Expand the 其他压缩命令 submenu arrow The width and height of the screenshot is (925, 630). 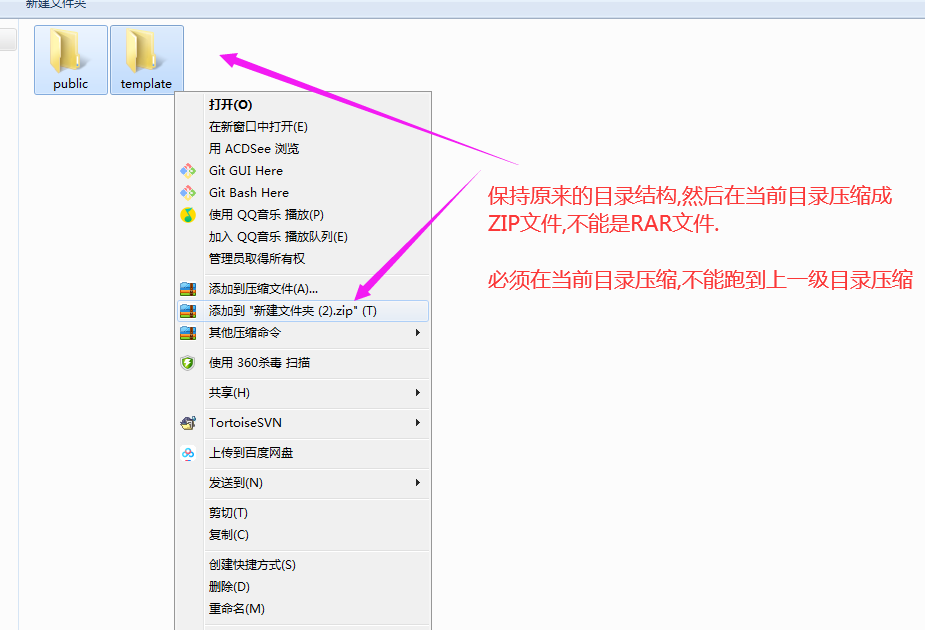[x=418, y=333]
